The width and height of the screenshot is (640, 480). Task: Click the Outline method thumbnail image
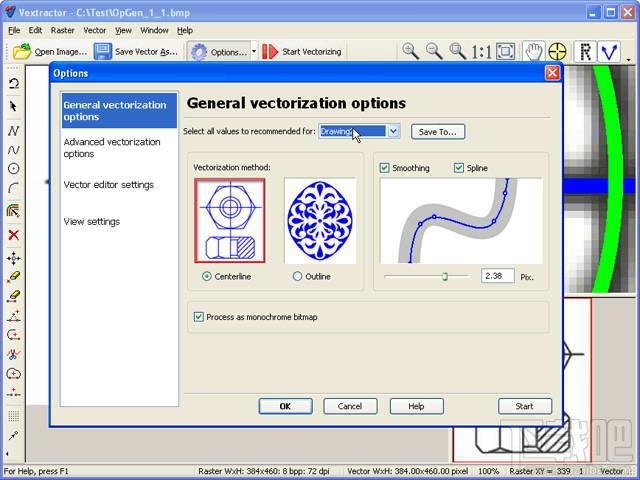coord(320,221)
